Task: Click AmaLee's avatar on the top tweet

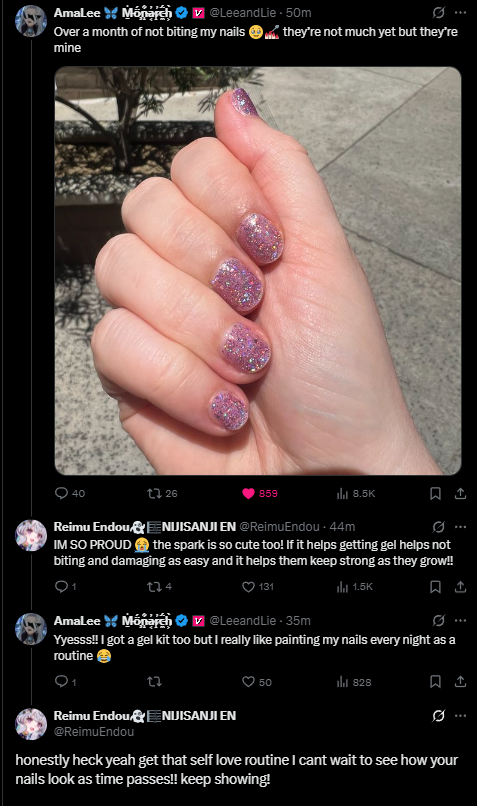Action: [x=31, y=21]
